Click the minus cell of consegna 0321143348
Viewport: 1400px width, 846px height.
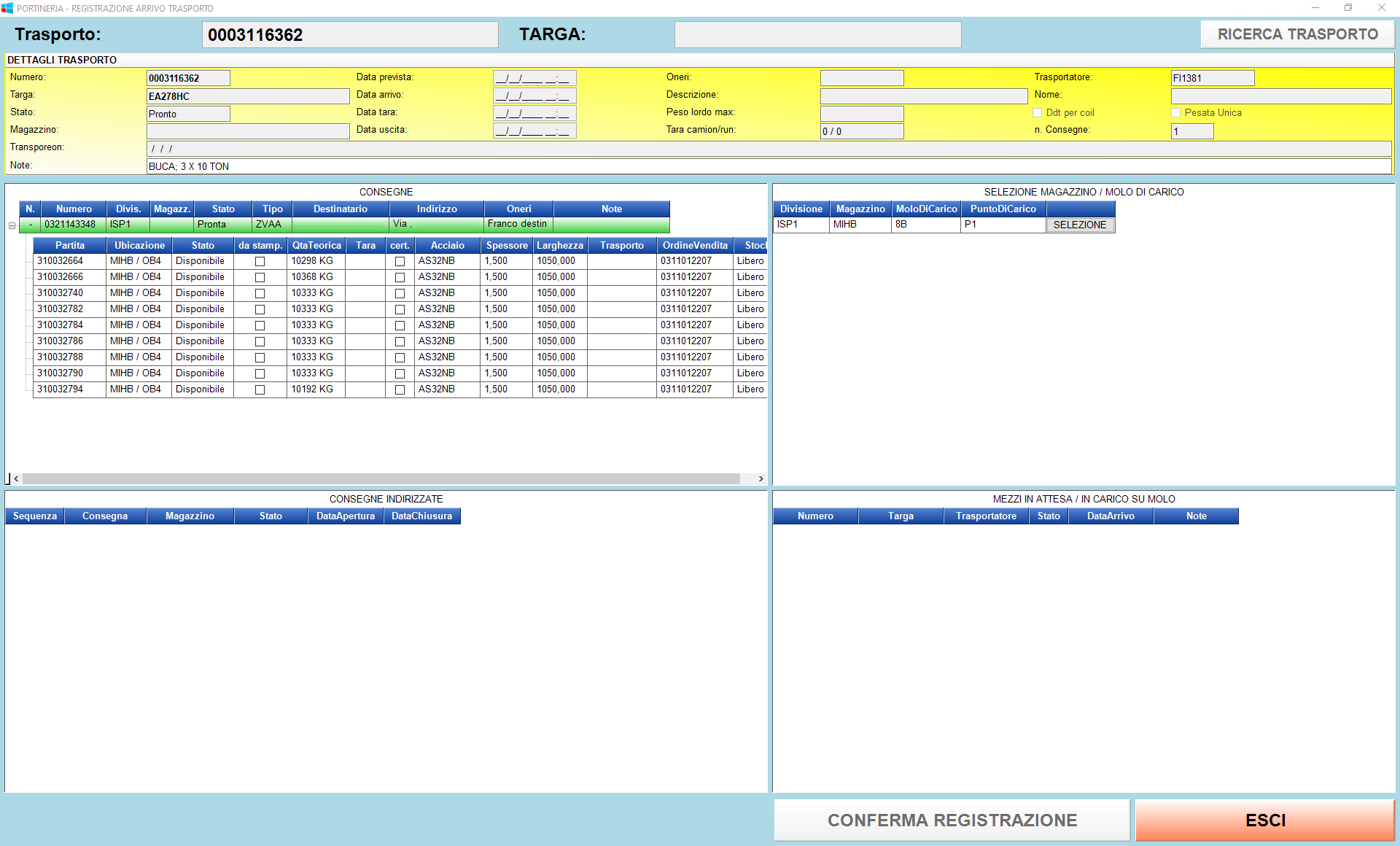click(30, 225)
